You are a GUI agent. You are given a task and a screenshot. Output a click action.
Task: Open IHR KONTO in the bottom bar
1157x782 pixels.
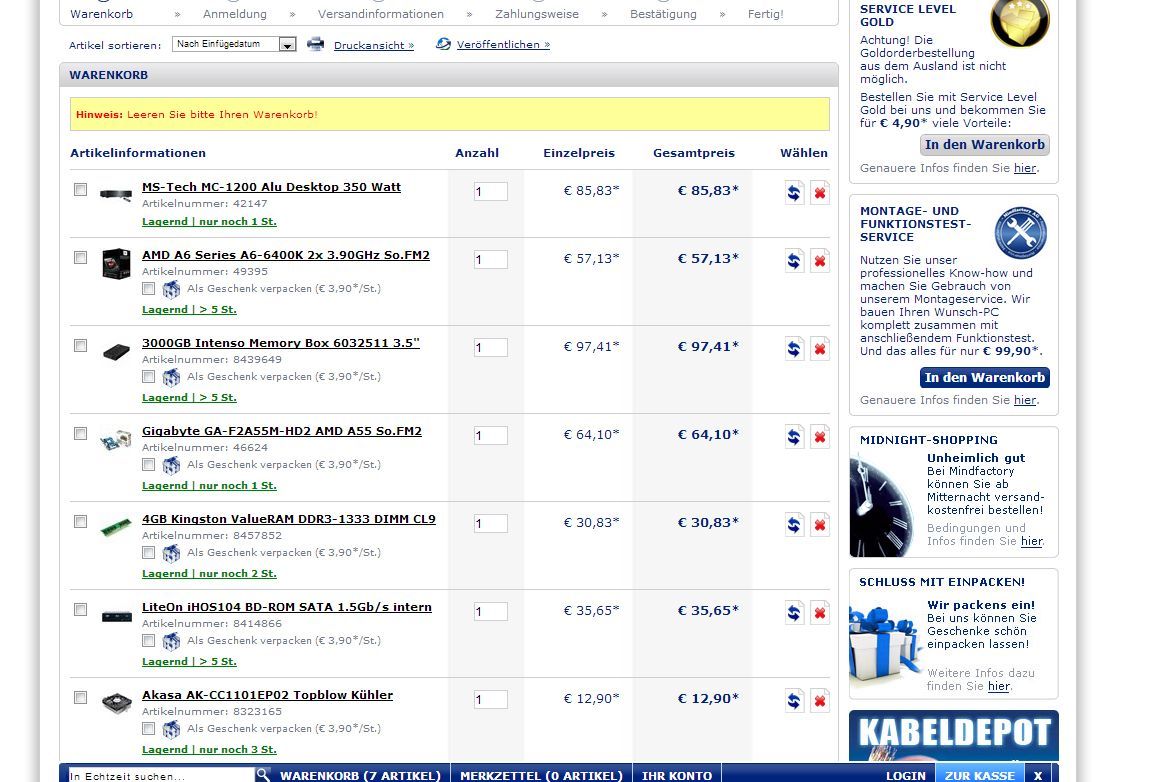coord(677,775)
